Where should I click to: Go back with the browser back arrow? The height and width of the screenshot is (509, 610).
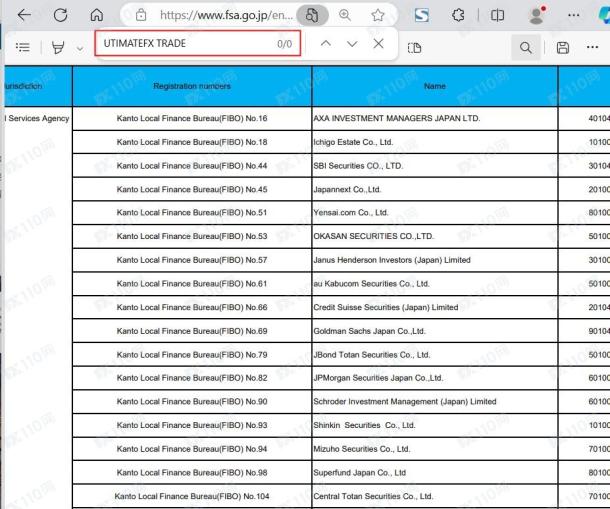pyautogui.click(x=24, y=15)
